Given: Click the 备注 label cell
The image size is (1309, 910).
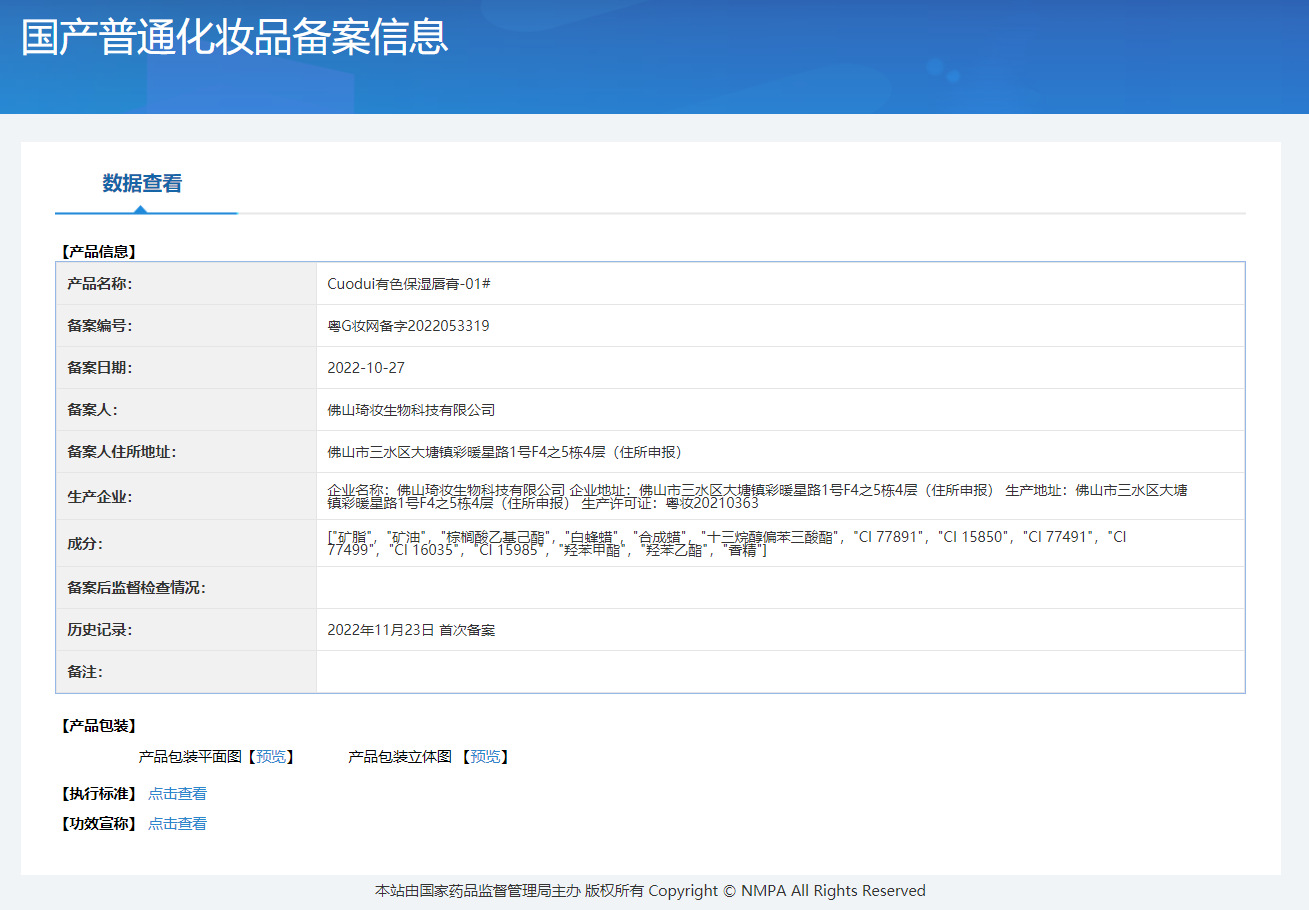Looking at the screenshot, I should point(186,672).
